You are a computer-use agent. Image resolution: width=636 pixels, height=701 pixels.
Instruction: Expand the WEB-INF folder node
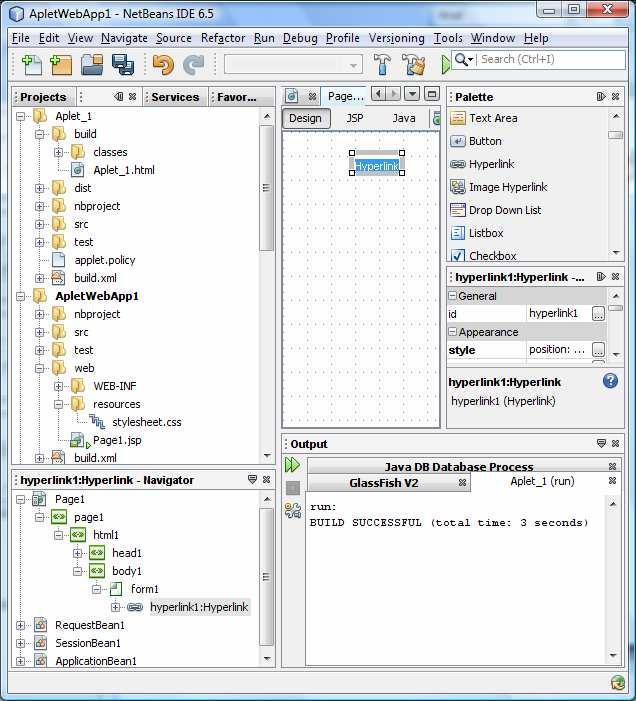pos(58,386)
